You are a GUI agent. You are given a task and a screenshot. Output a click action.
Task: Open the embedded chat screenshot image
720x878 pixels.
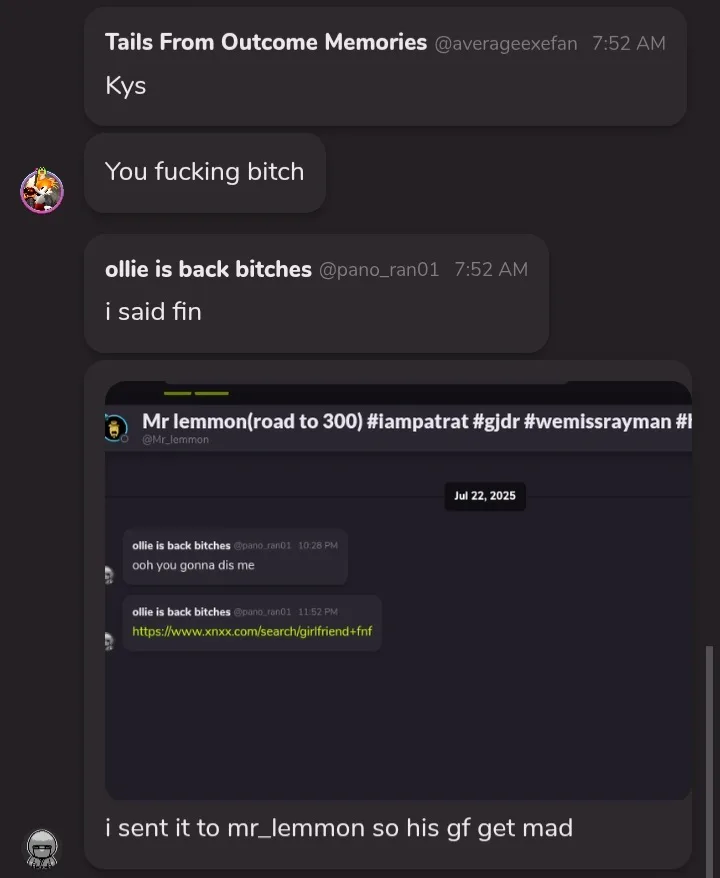[x=398, y=590]
